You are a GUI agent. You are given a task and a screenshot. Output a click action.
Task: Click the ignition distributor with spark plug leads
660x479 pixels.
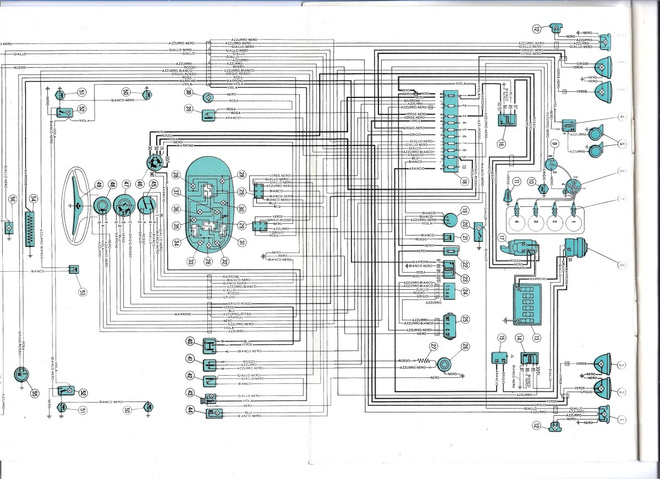[x=572, y=186]
